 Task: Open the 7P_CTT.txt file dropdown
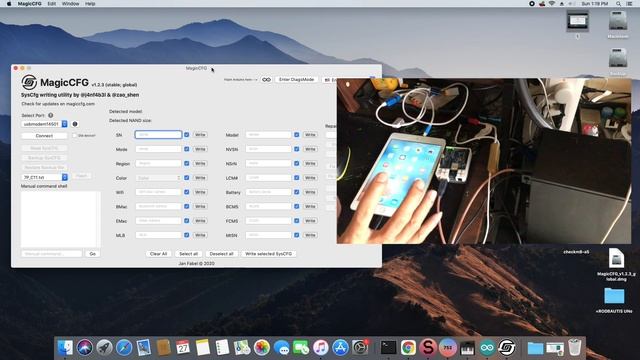(x=44, y=177)
